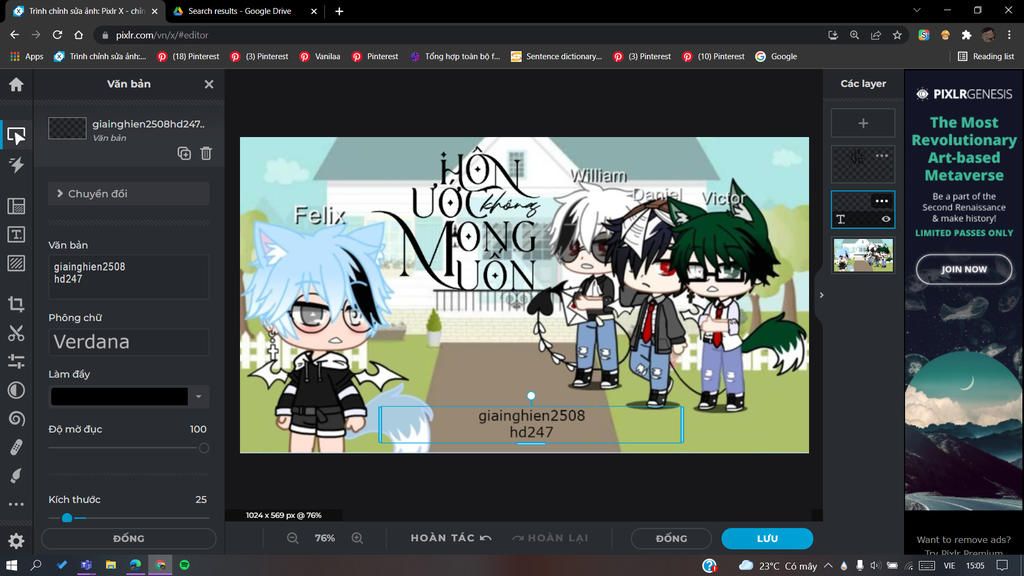Open browser Extensions puzzle icon
This screenshot has width=1024, height=576.
[967, 35]
